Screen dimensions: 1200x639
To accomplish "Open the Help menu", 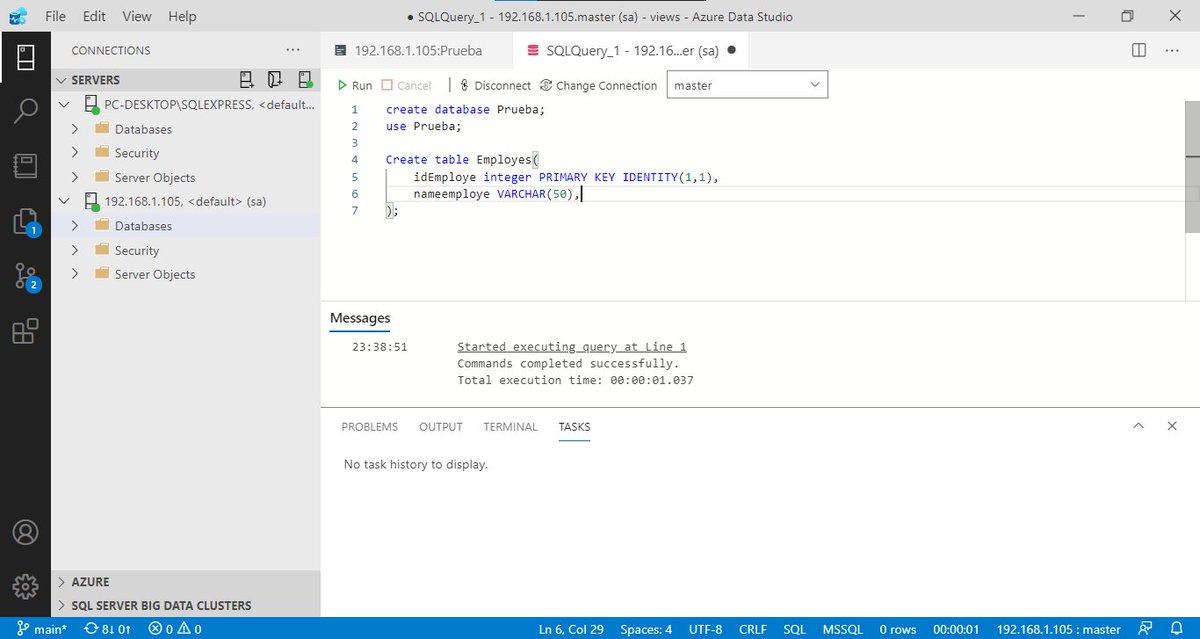I will [x=182, y=16].
